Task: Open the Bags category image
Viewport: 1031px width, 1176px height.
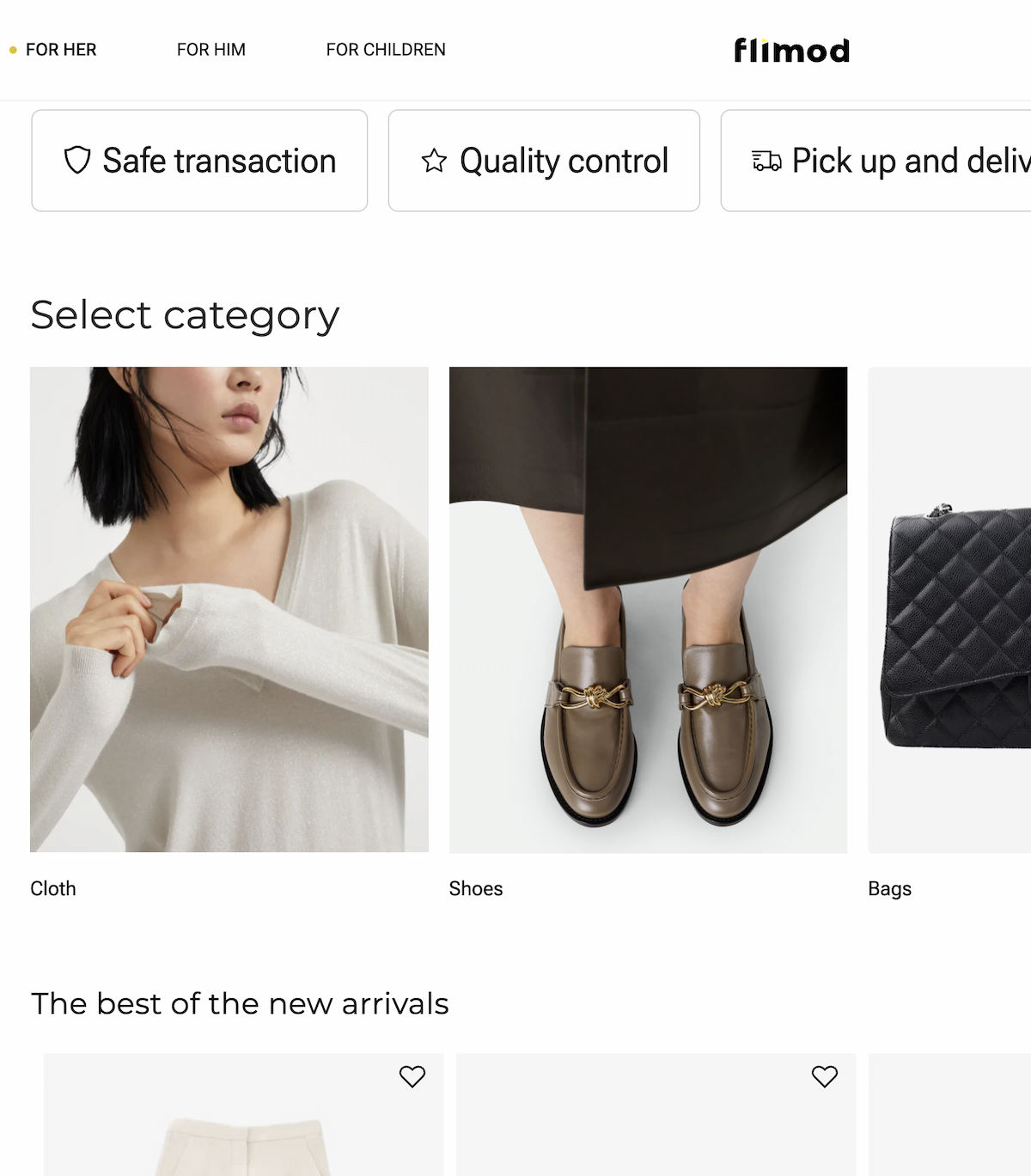Action: coord(949,609)
